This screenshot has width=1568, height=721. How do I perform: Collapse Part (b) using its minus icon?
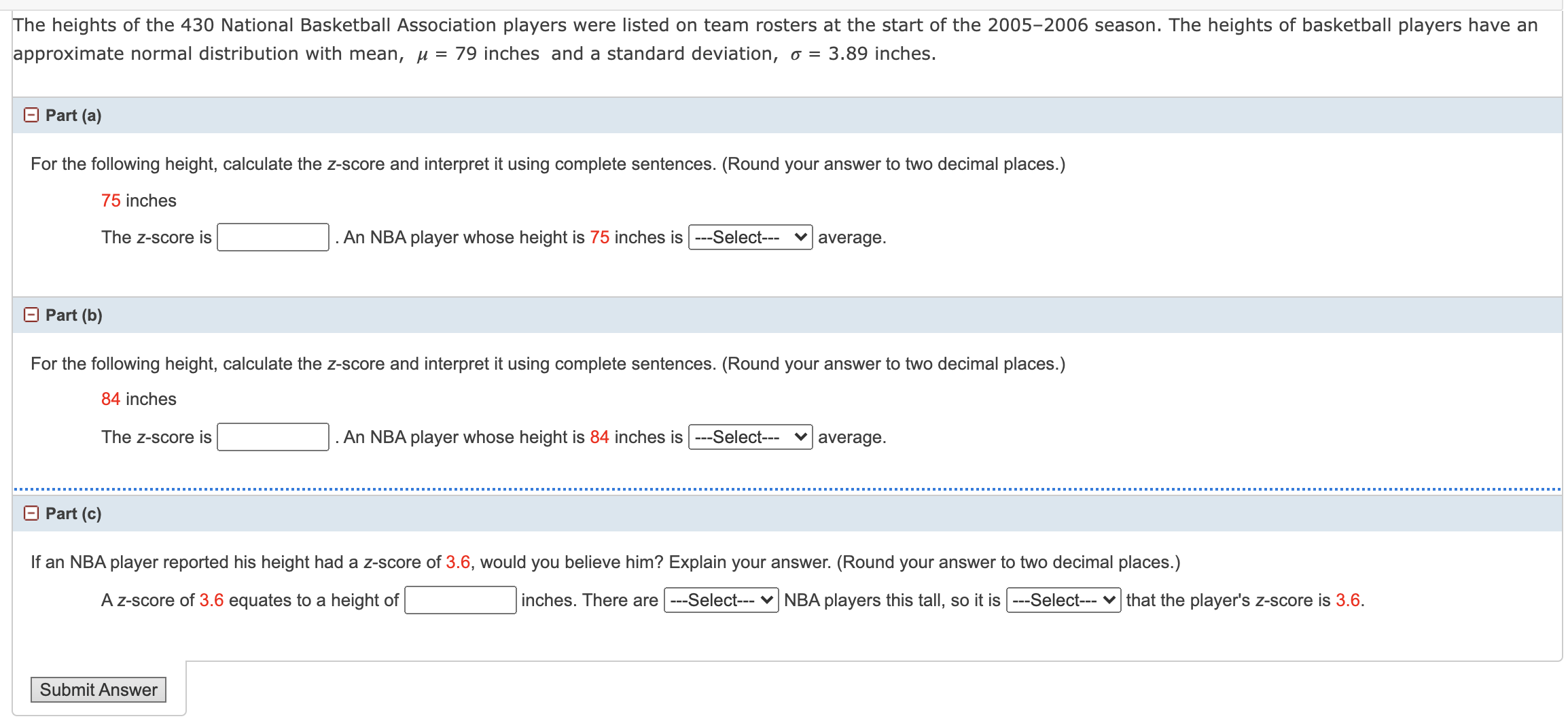coord(30,315)
